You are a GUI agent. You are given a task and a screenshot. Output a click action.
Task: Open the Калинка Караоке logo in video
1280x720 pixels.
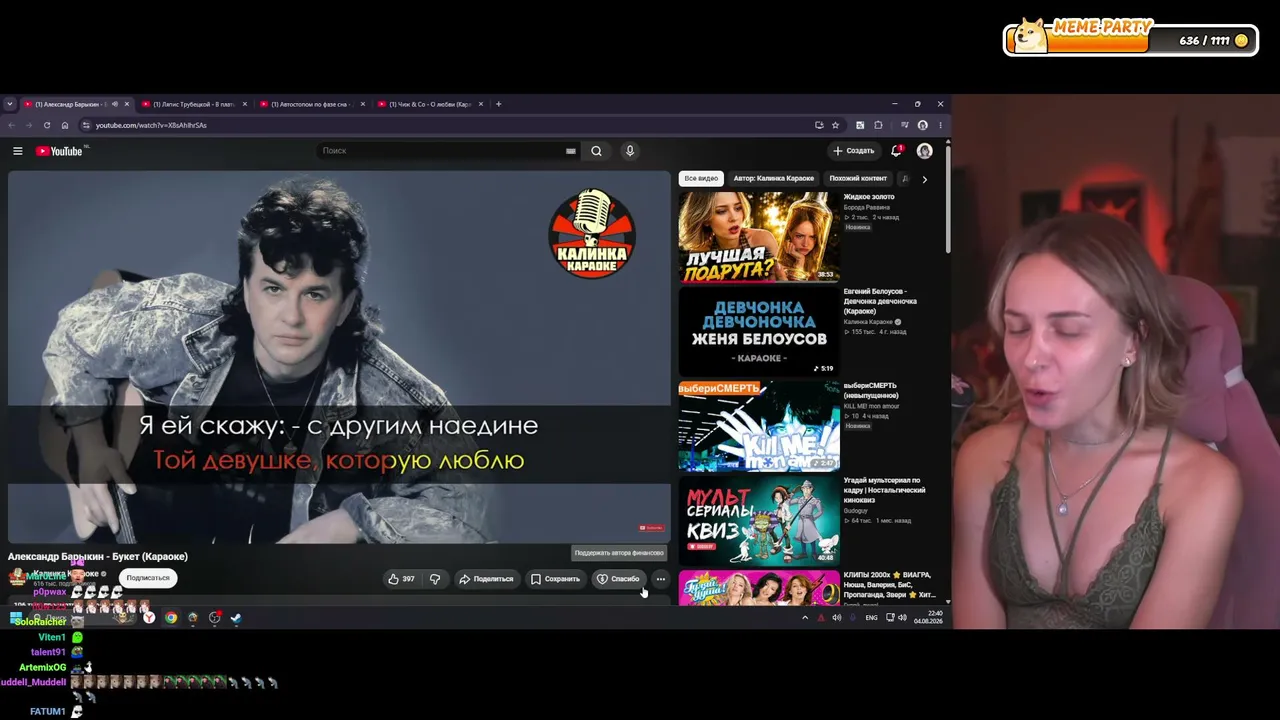point(592,234)
